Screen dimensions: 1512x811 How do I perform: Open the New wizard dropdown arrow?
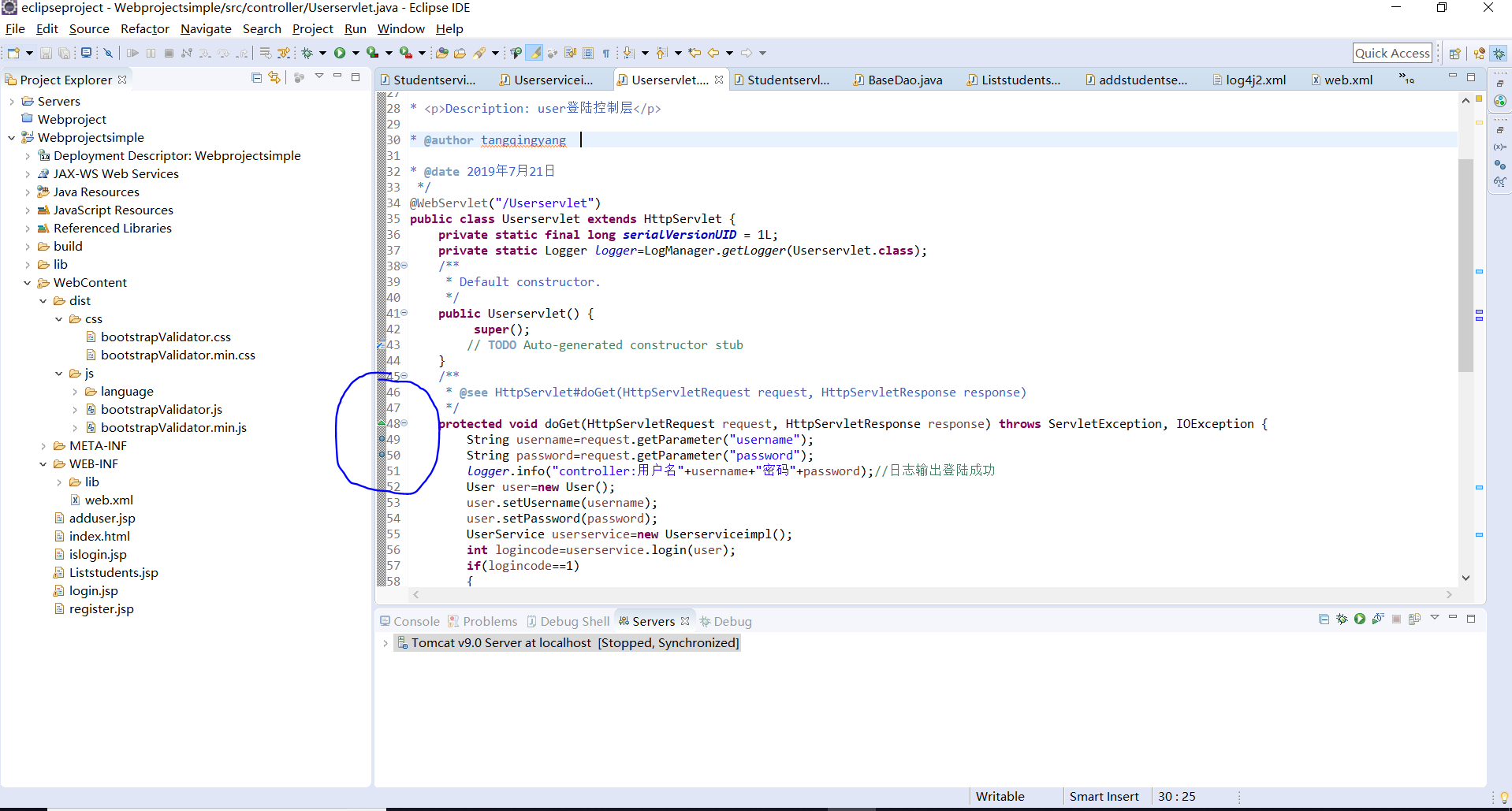click(x=29, y=53)
